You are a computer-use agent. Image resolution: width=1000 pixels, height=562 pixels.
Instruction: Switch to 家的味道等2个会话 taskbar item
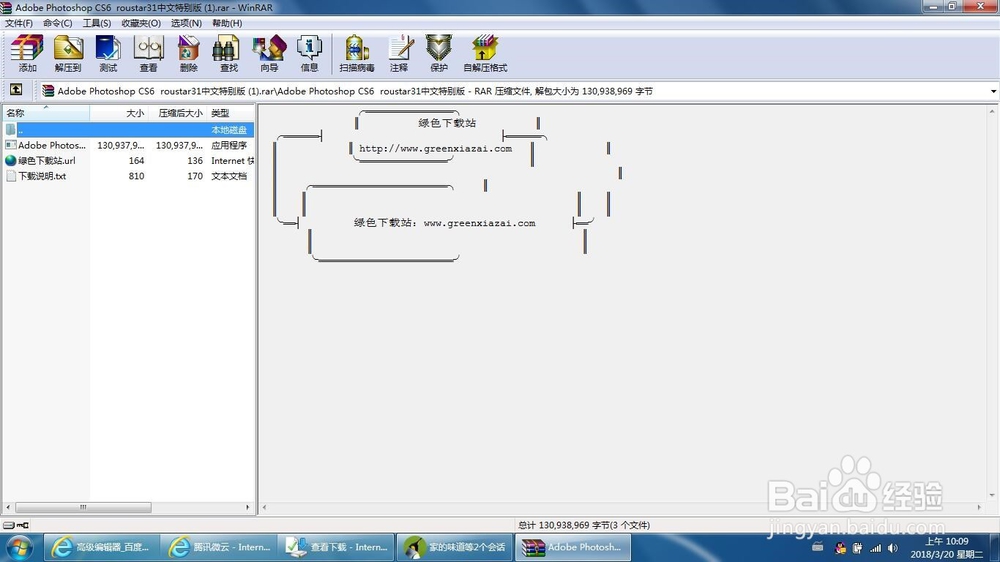(x=455, y=547)
